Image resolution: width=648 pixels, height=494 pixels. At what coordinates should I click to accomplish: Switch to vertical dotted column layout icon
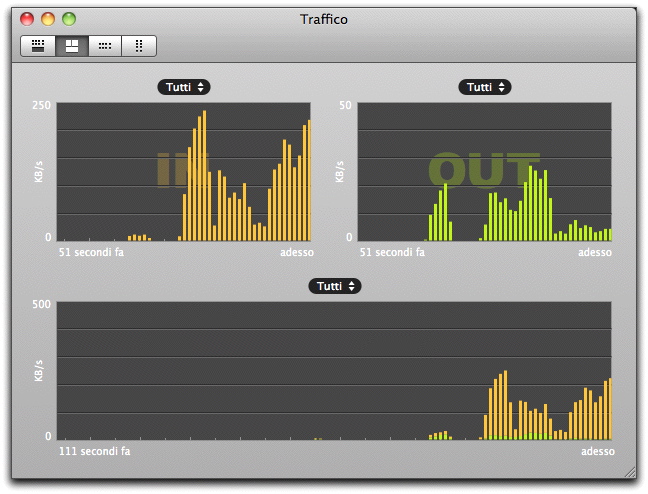[x=139, y=45]
